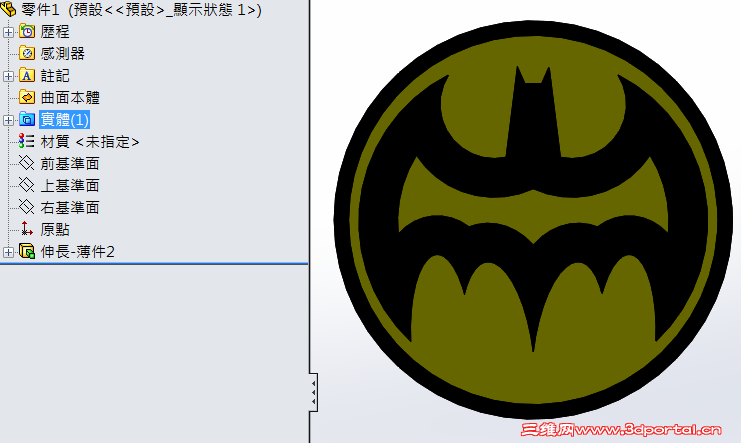Click the 右基準面 plane icon

(x=26, y=207)
